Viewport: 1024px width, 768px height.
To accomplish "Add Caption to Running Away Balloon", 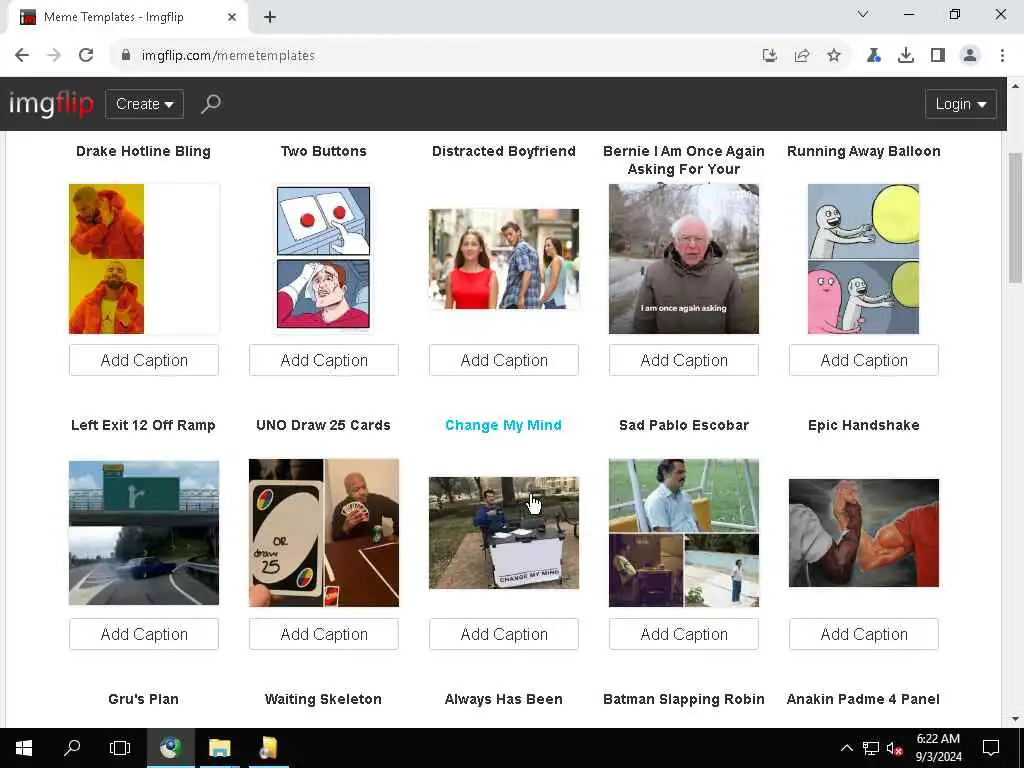I will [x=864, y=360].
